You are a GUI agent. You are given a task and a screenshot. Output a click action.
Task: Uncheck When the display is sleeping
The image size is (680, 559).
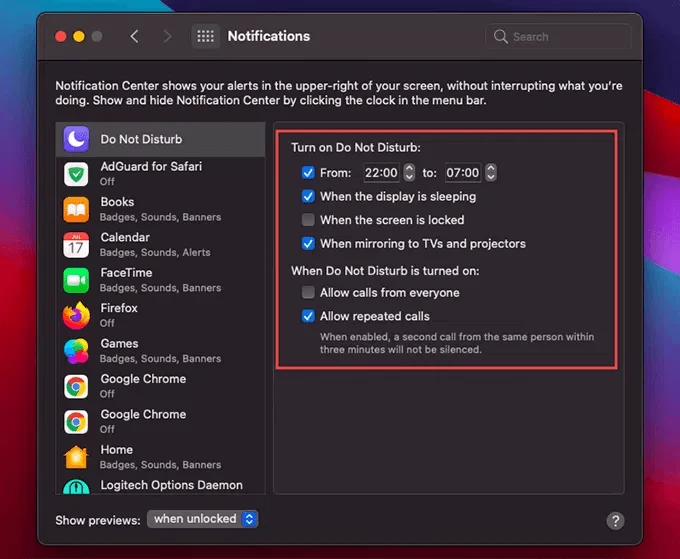click(308, 196)
